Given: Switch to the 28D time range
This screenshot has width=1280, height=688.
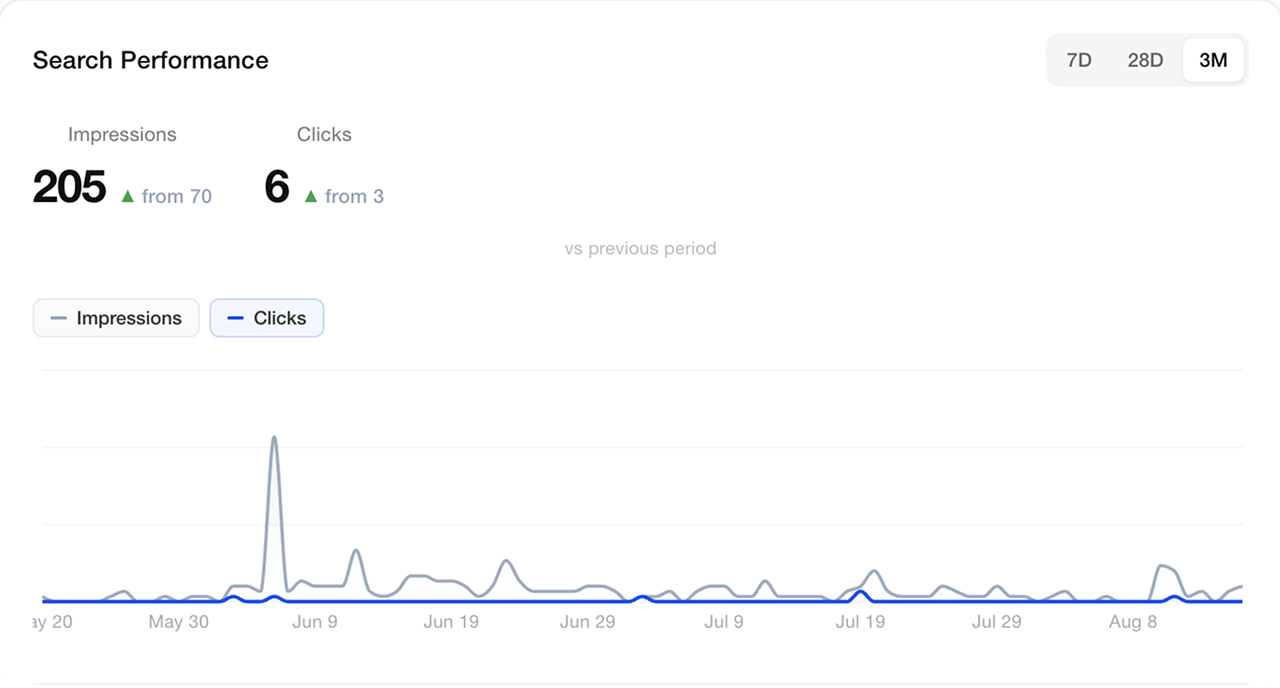Looking at the screenshot, I should 1145,60.
